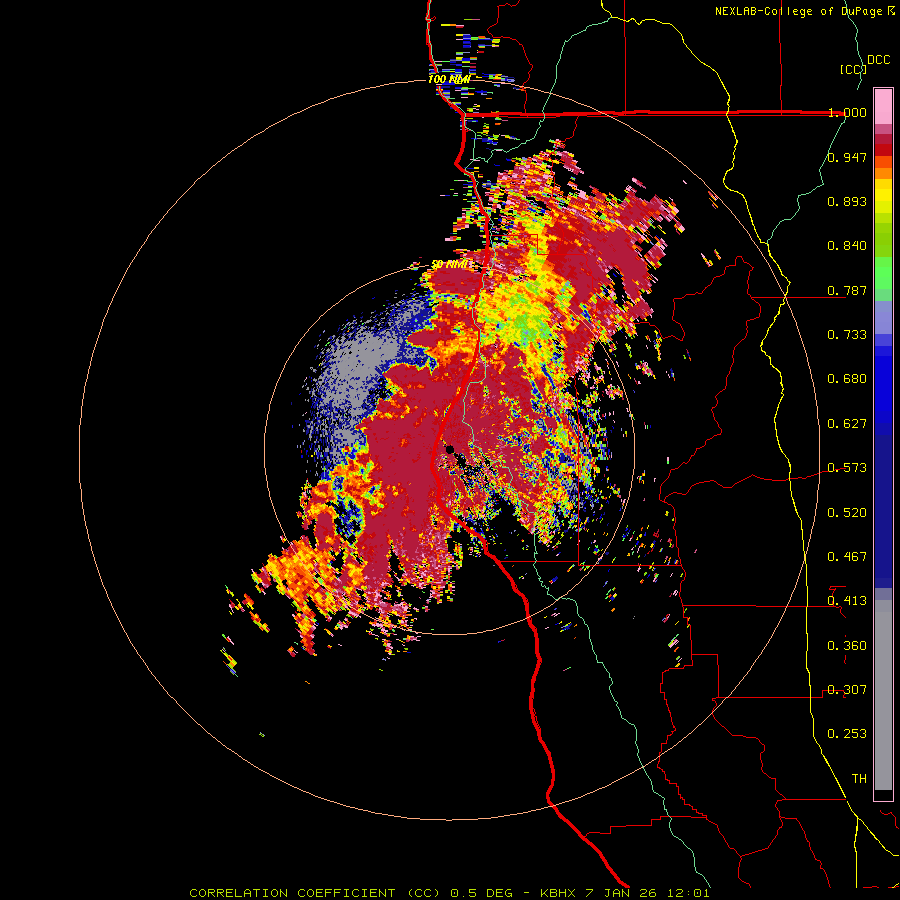Image resolution: width=900 pixels, height=900 pixels.
Task: Select the 50 NM range ring label
Action: click(x=449, y=265)
